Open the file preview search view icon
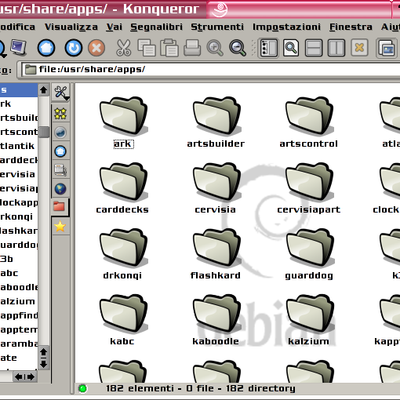 [x=291, y=48]
